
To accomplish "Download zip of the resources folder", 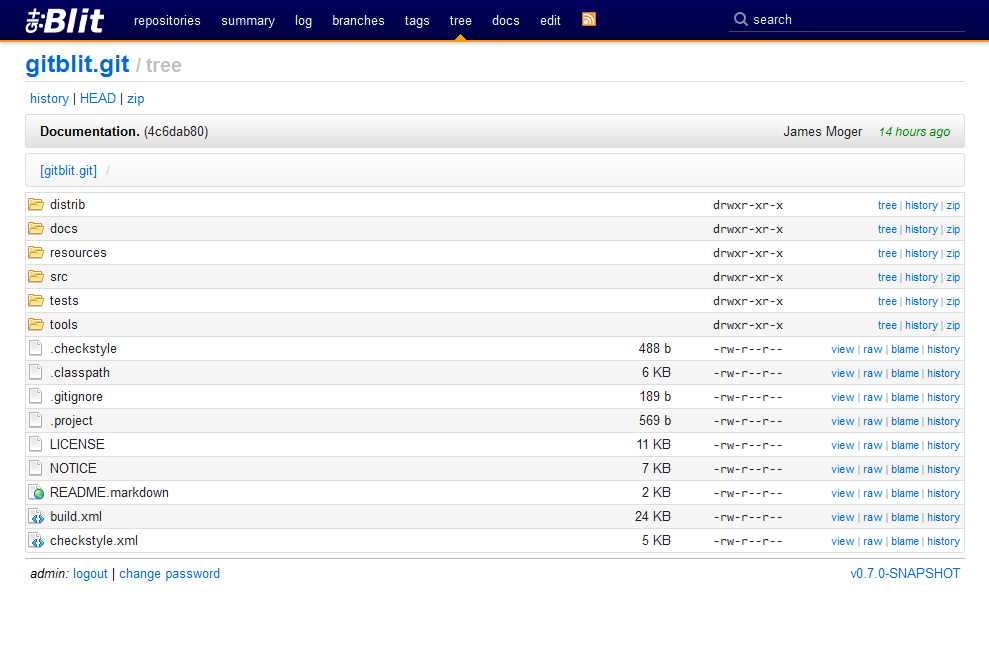I will [x=953, y=253].
